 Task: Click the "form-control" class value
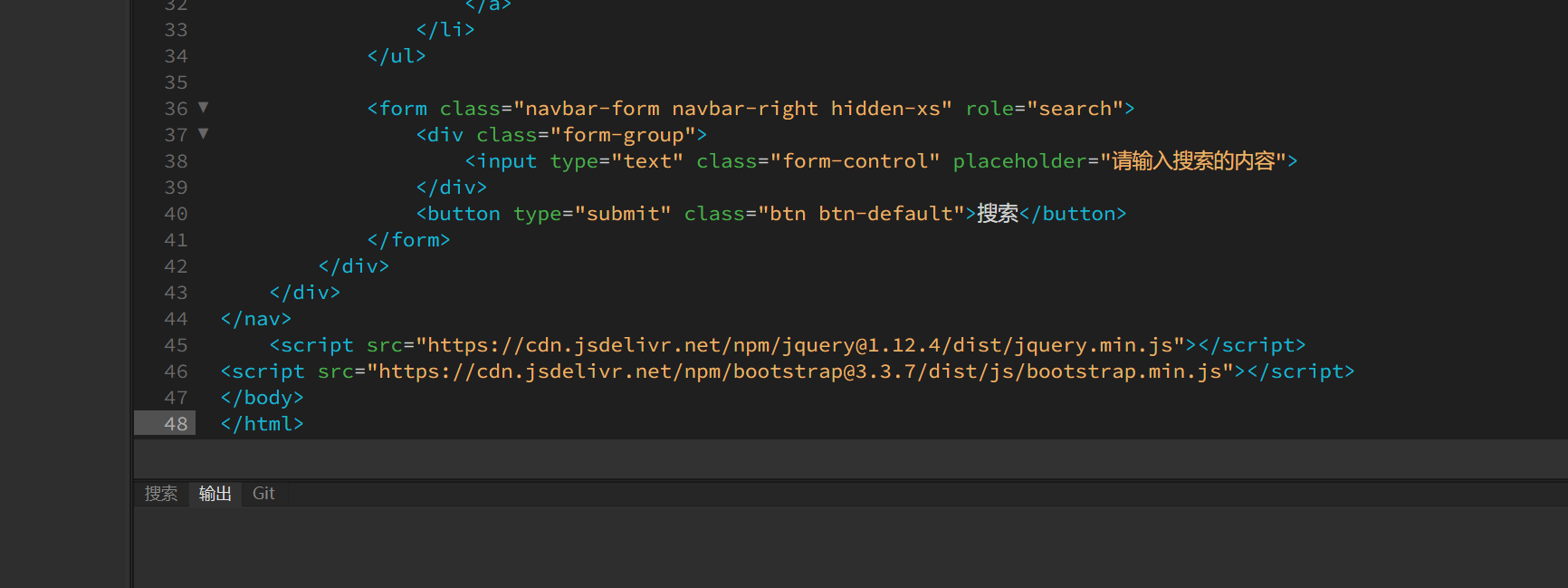coord(855,161)
